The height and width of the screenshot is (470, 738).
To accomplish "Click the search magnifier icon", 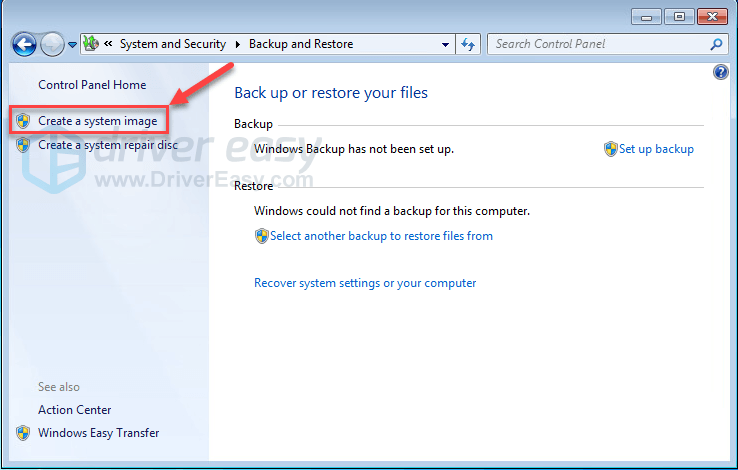I will tap(716, 44).
